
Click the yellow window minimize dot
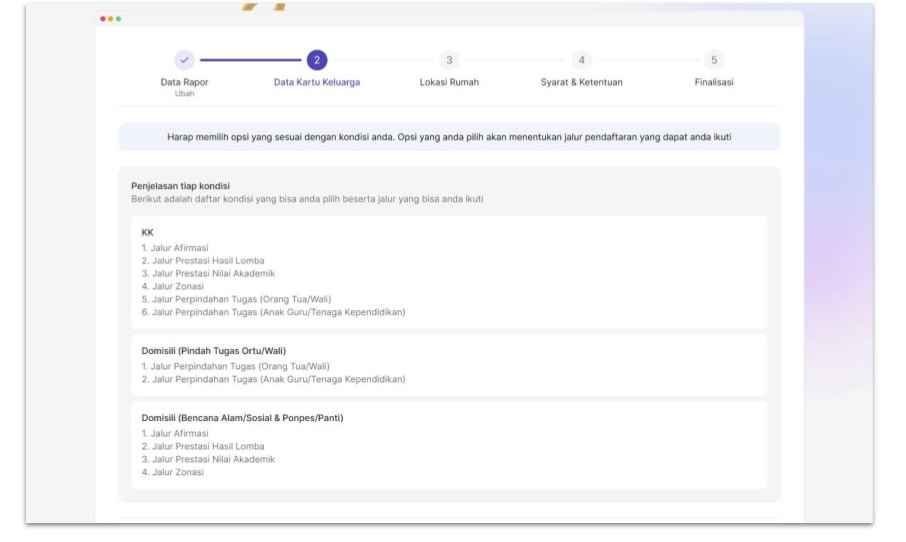[x=110, y=18]
